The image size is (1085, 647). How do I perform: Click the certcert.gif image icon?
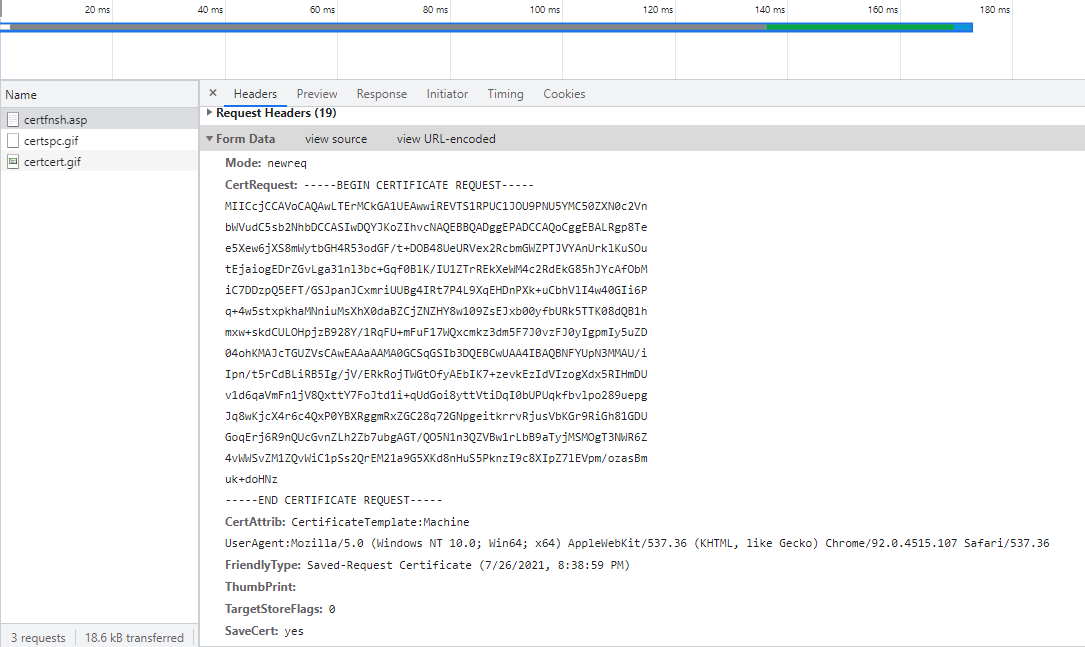(13, 162)
